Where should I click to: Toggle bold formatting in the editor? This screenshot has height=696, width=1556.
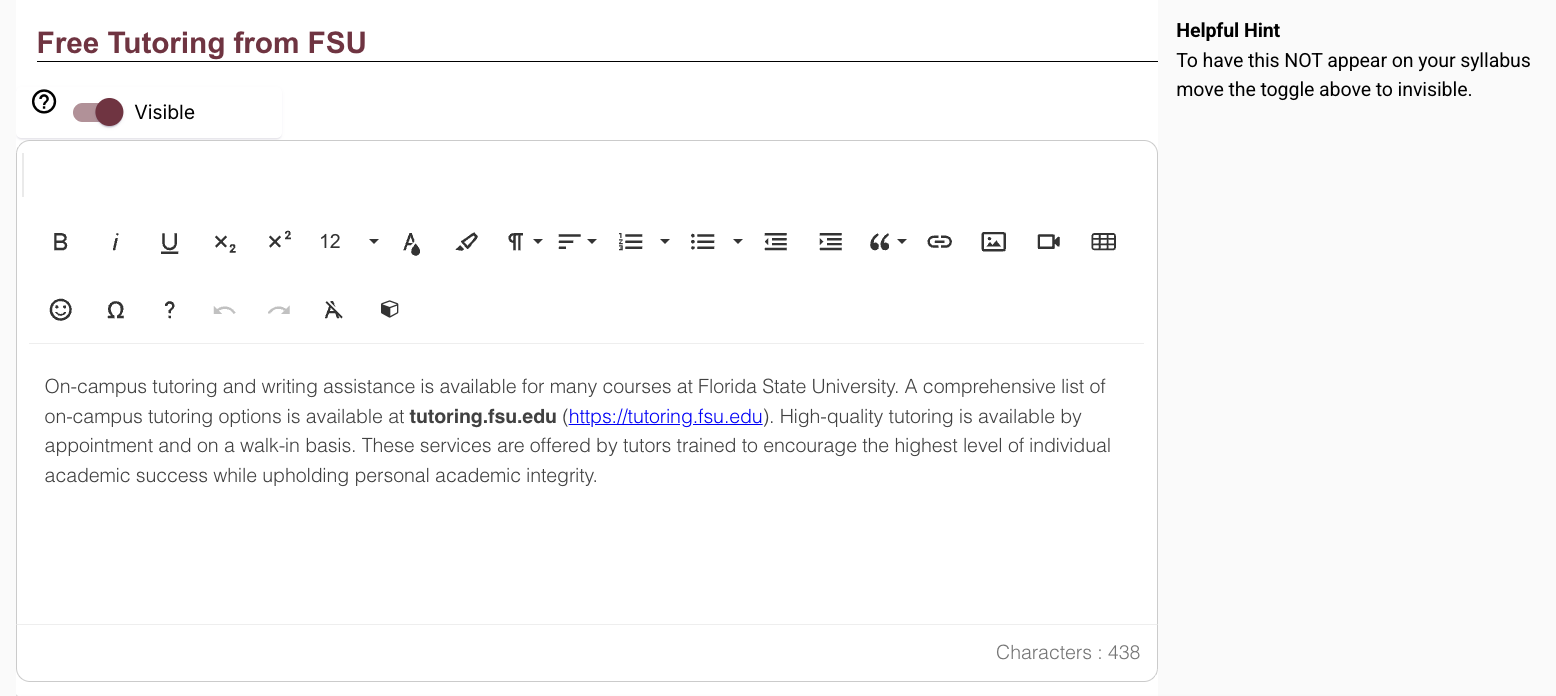(x=61, y=242)
